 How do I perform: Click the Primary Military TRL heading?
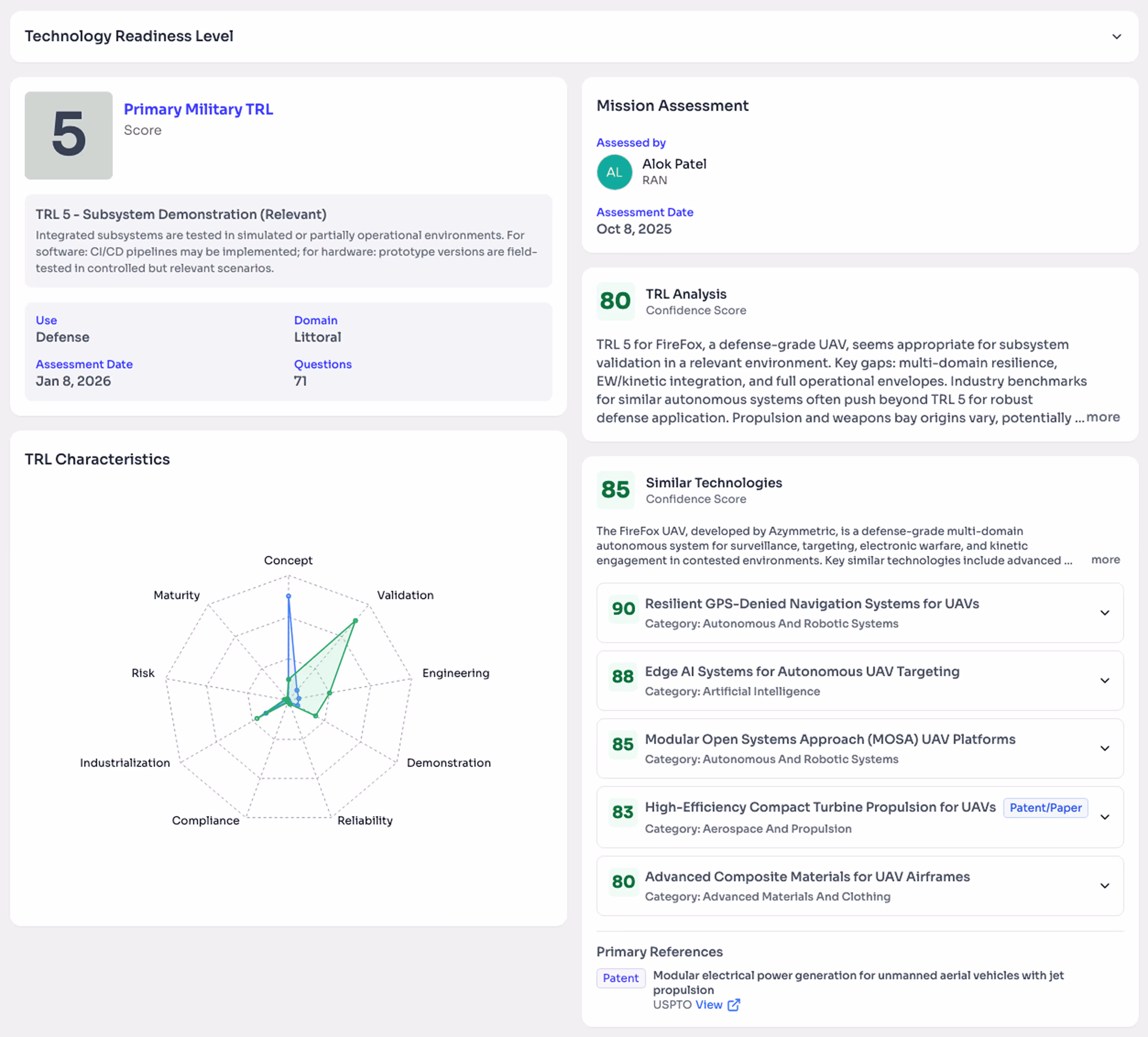[198, 109]
